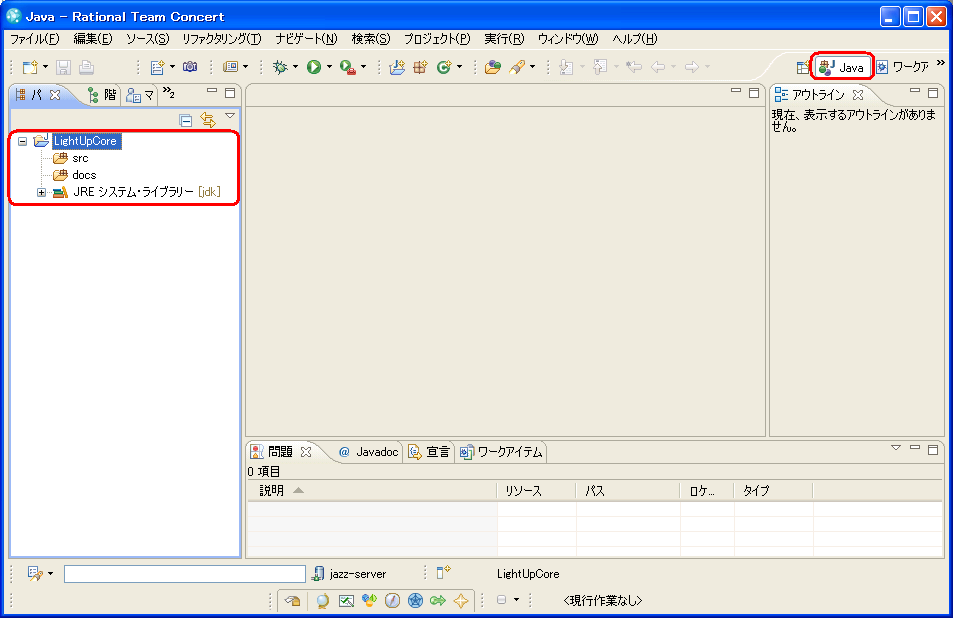This screenshot has width=953, height=618.
Task: Click the New Java Project icon
Action: pyautogui.click(x=397, y=67)
